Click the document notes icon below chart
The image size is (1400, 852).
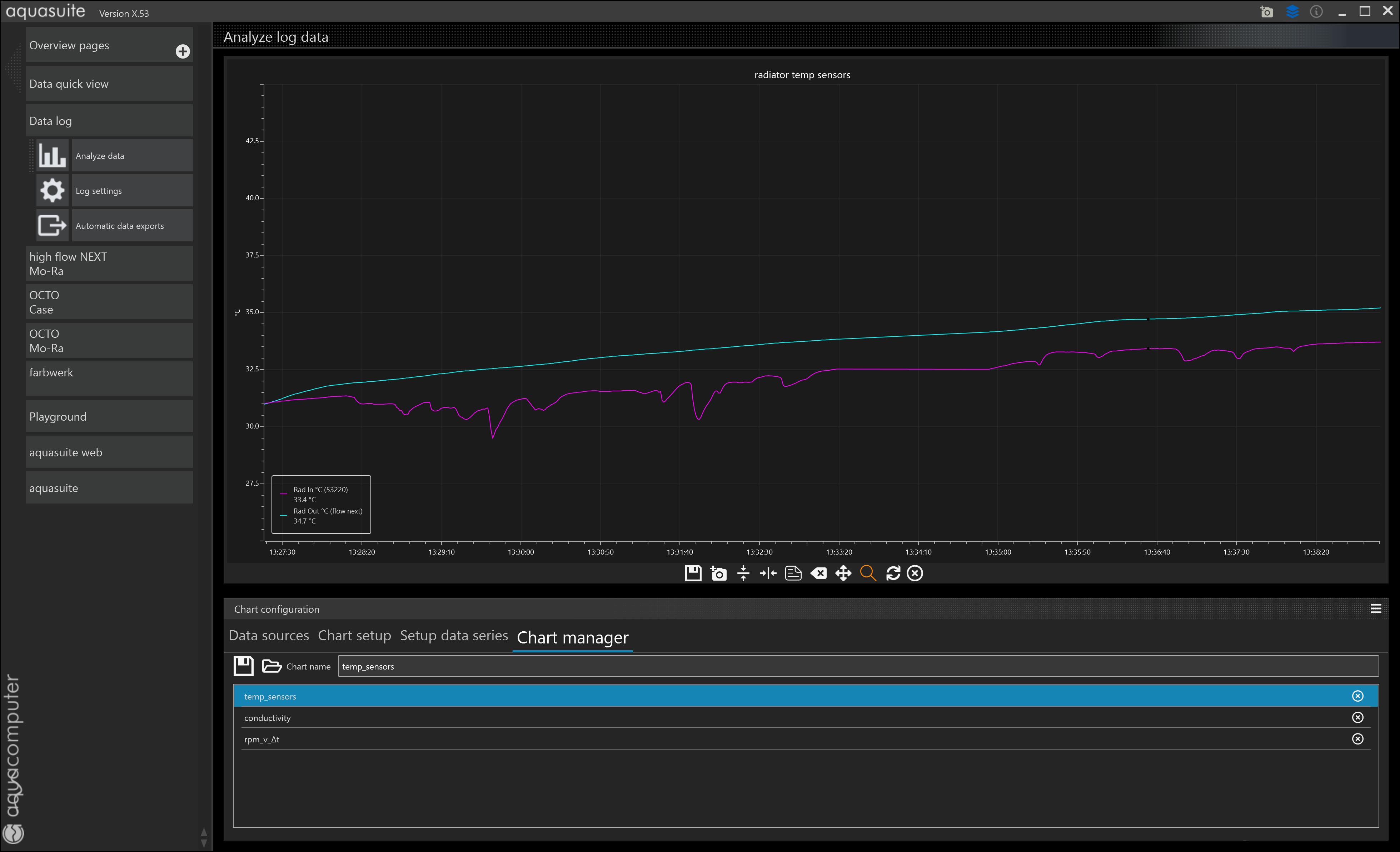[x=793, y=573]
